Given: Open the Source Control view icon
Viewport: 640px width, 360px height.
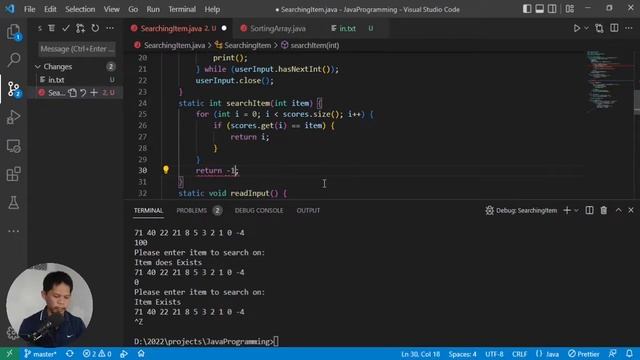Looking at the screenshot, I should tap(13, 89).
